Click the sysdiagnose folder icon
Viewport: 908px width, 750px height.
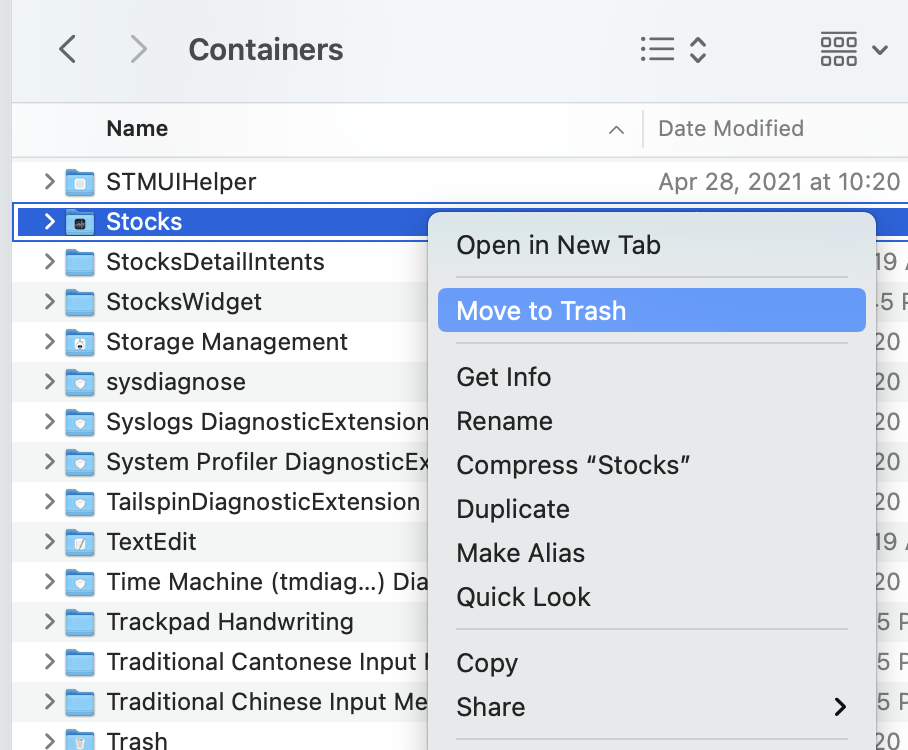coord(80,383)
